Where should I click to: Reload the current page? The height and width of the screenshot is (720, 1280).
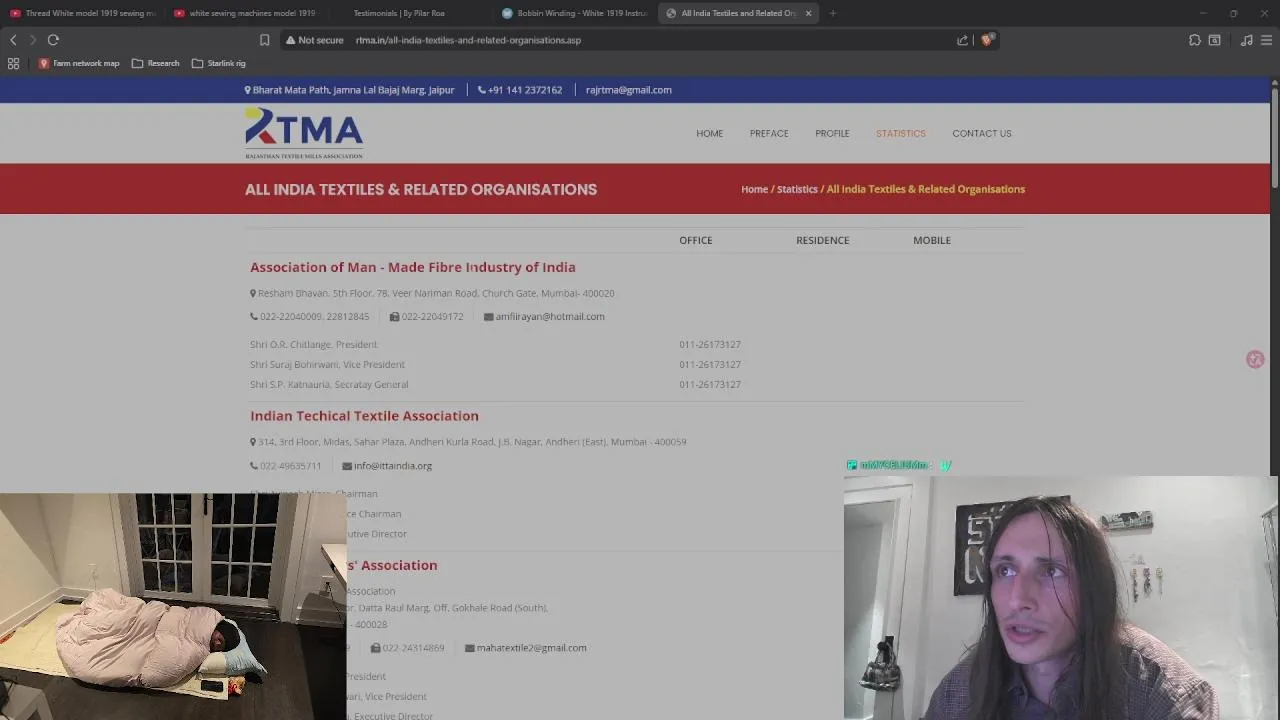coord(53,40)
